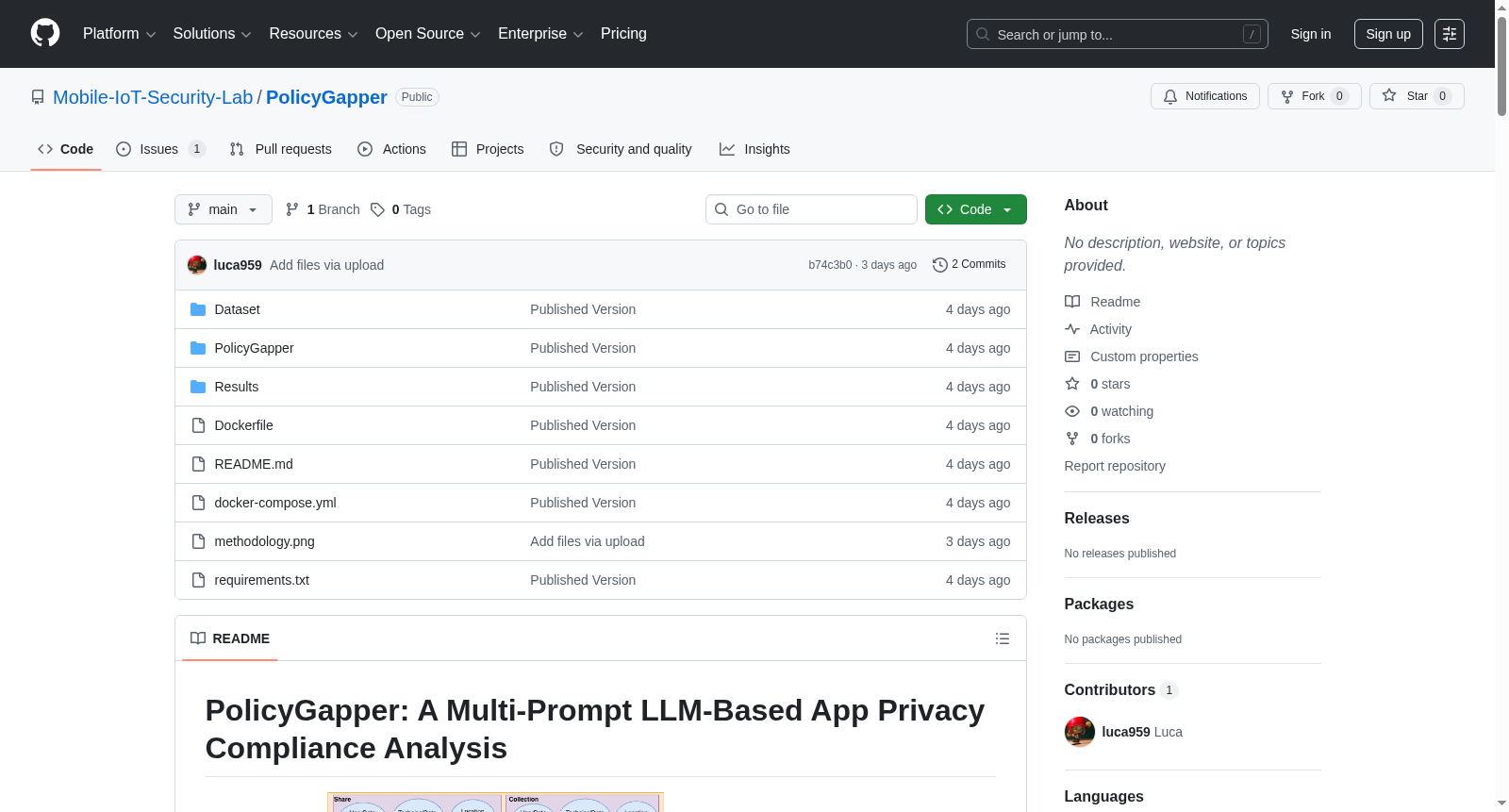Open the Insights tab
This screenshot has height=812, width=1509.
point(754,149)
